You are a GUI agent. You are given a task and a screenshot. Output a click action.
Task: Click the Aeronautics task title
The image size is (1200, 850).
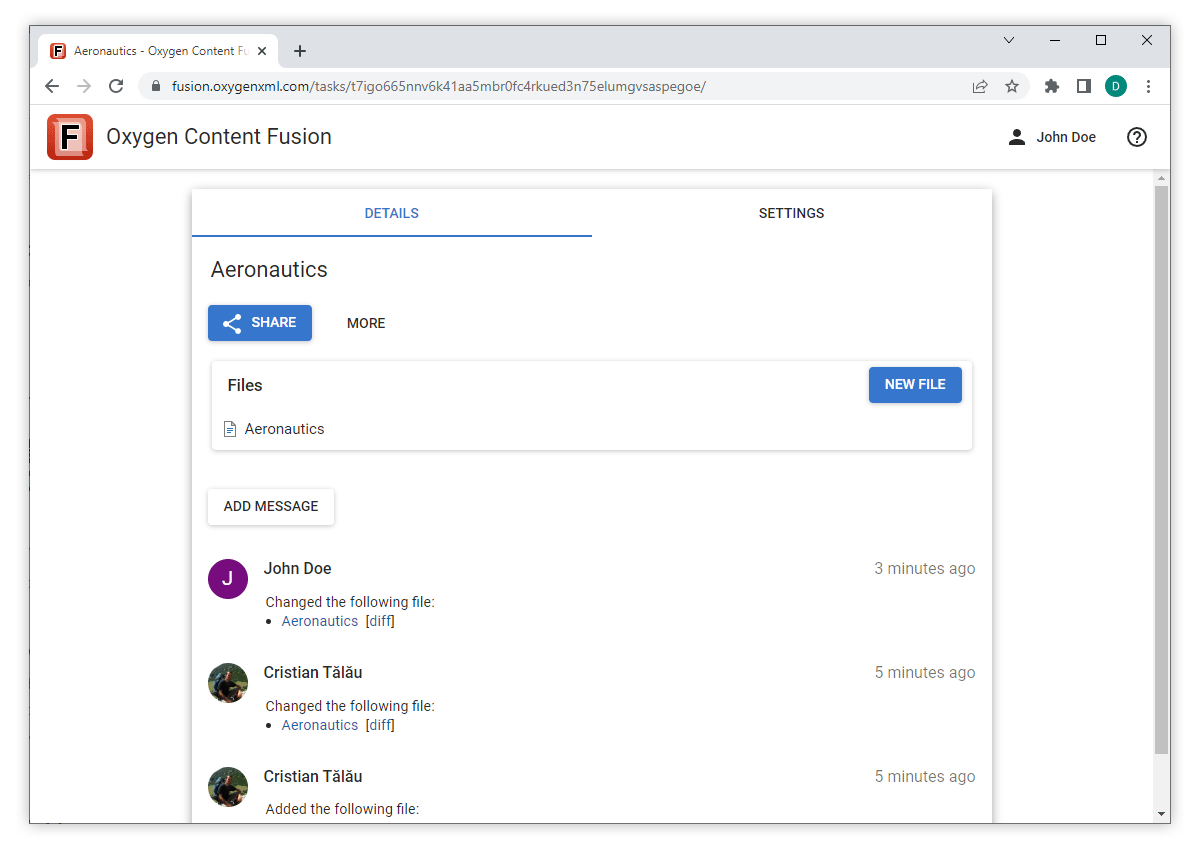click(x=269, y=270)
